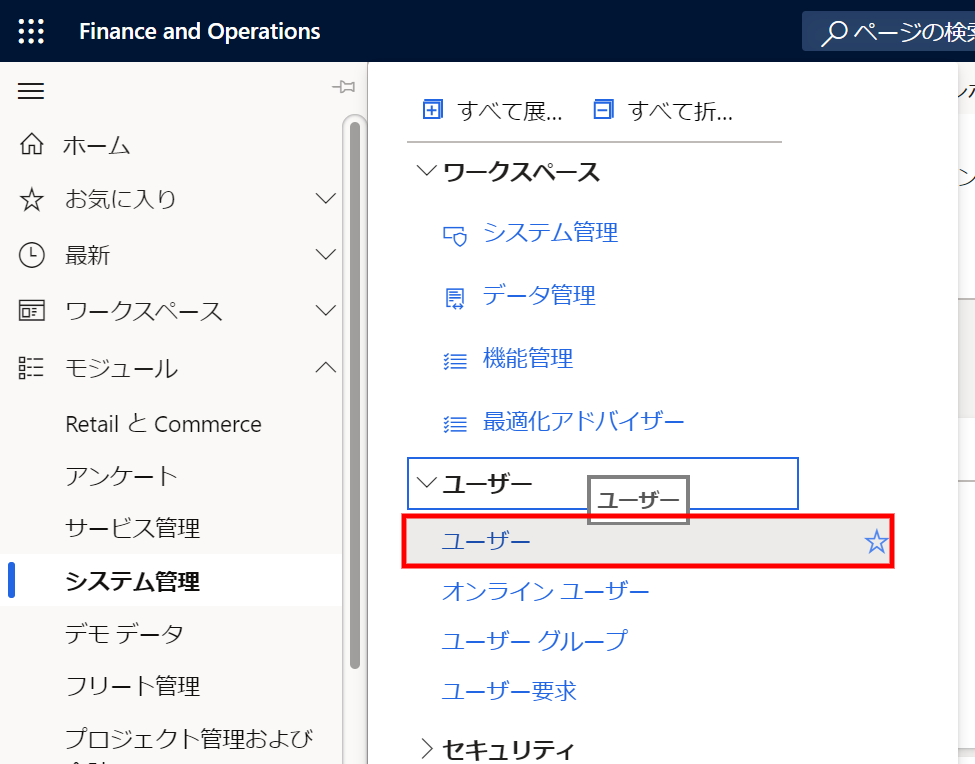Open Retail と Commerce module
This screenshot has height=764, width=975.
point(164,424)
